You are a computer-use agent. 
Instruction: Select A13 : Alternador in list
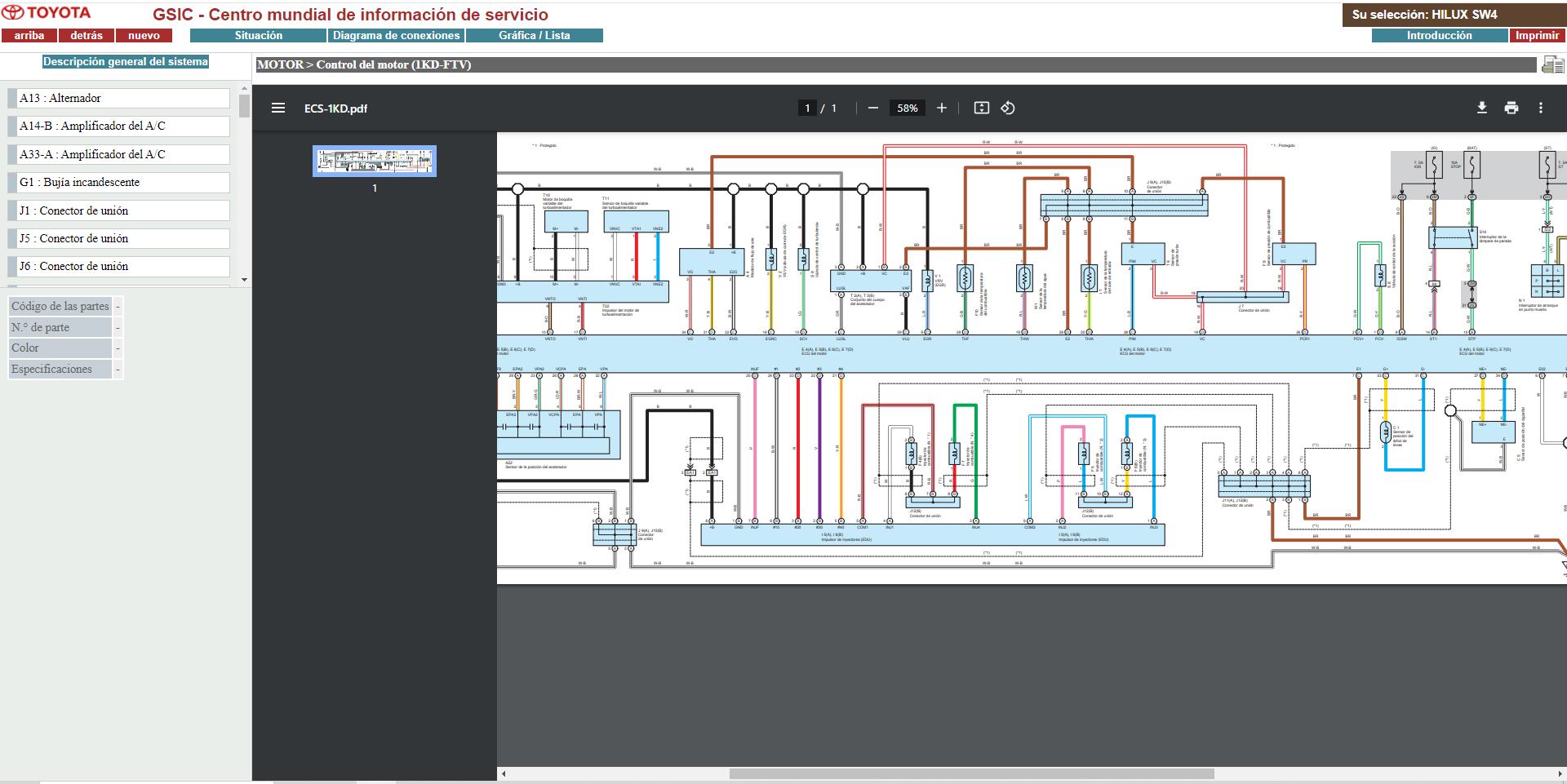pos(119,98)
